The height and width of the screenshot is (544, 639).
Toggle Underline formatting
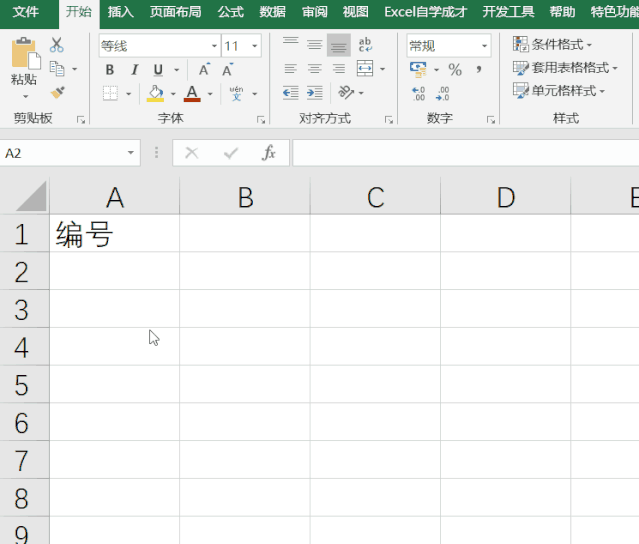[158, 70]
